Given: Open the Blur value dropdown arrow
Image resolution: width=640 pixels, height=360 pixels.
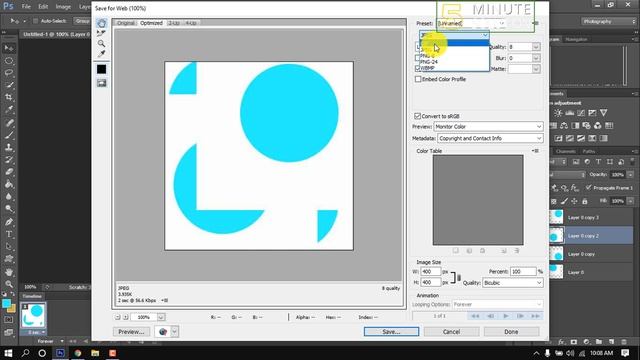Looking at the screenshot, I should click(x=536, y=58).
